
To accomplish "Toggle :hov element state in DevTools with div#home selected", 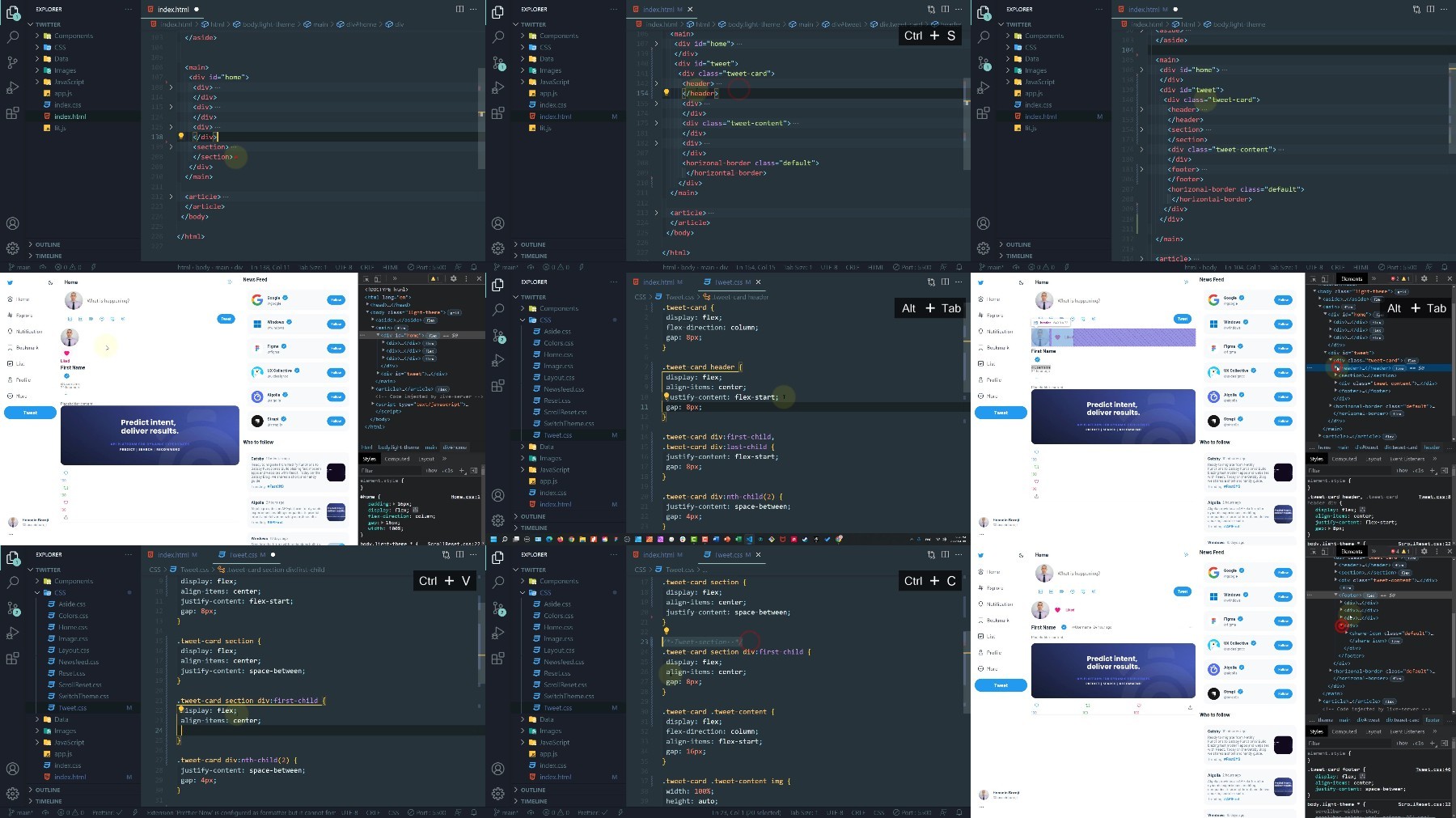I will pos(431,470).
